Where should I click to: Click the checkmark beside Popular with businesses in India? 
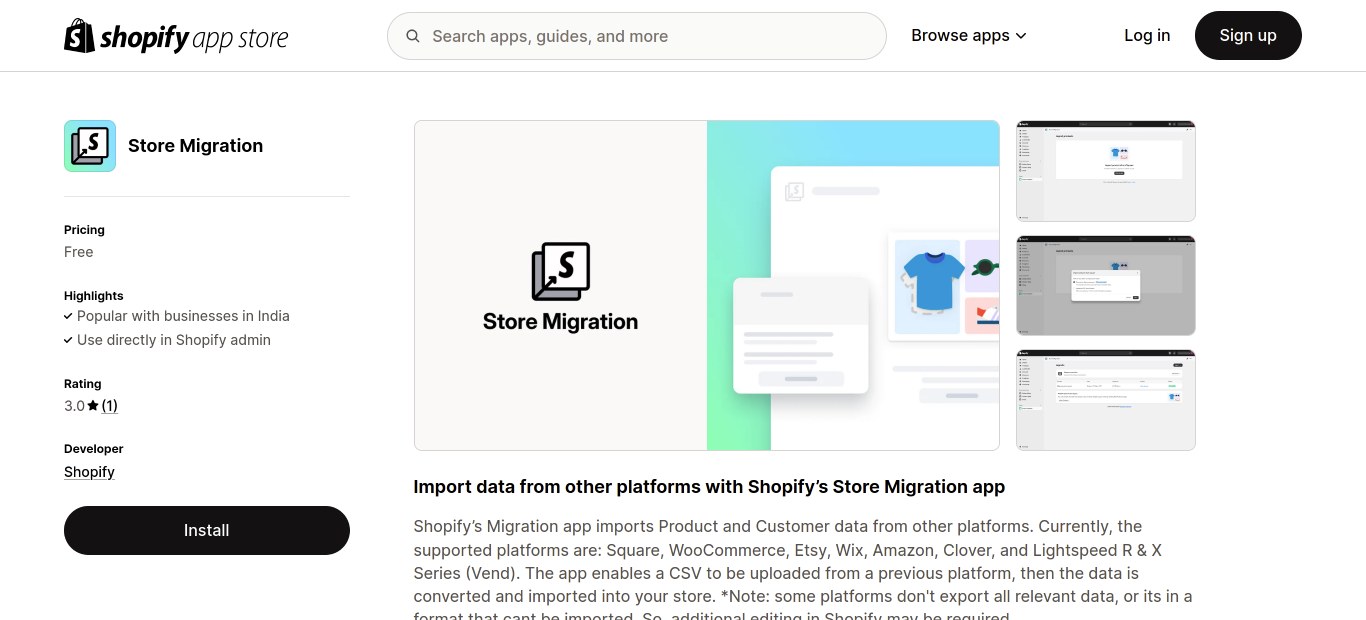click(x=68, y=315)
